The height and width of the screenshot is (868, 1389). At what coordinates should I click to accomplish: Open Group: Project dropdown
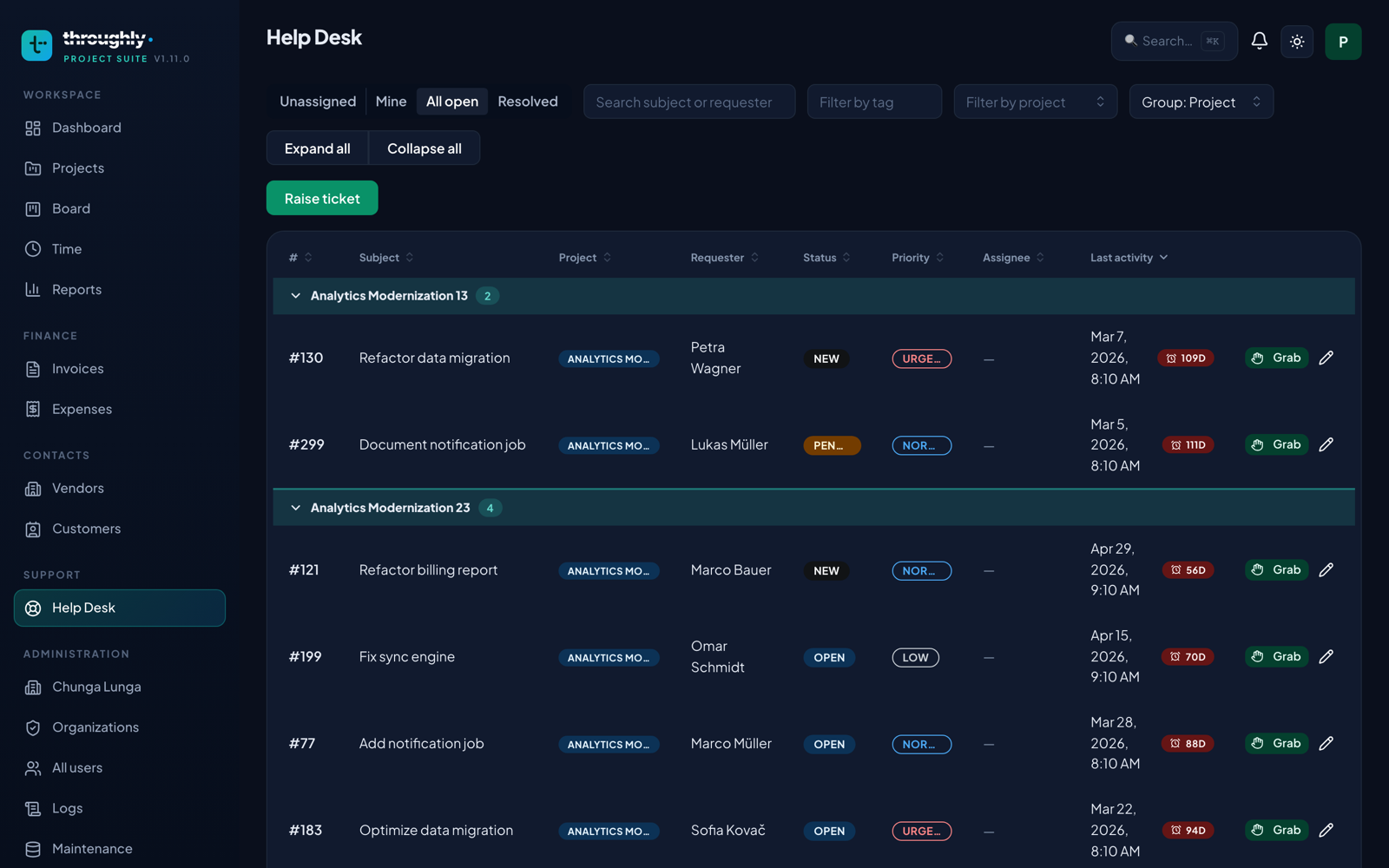(x=1201, y=102)
